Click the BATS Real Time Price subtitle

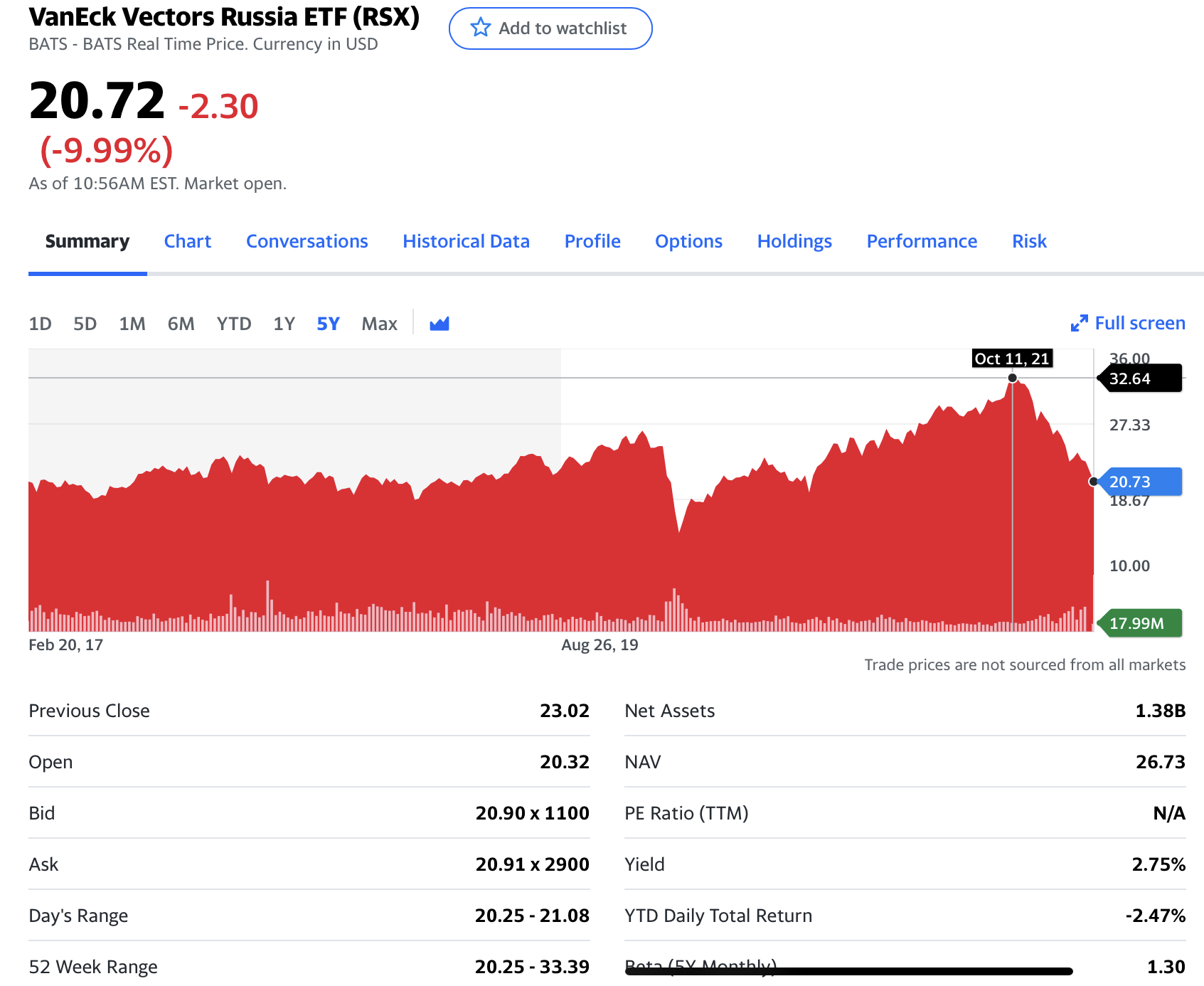click(203, 44)
